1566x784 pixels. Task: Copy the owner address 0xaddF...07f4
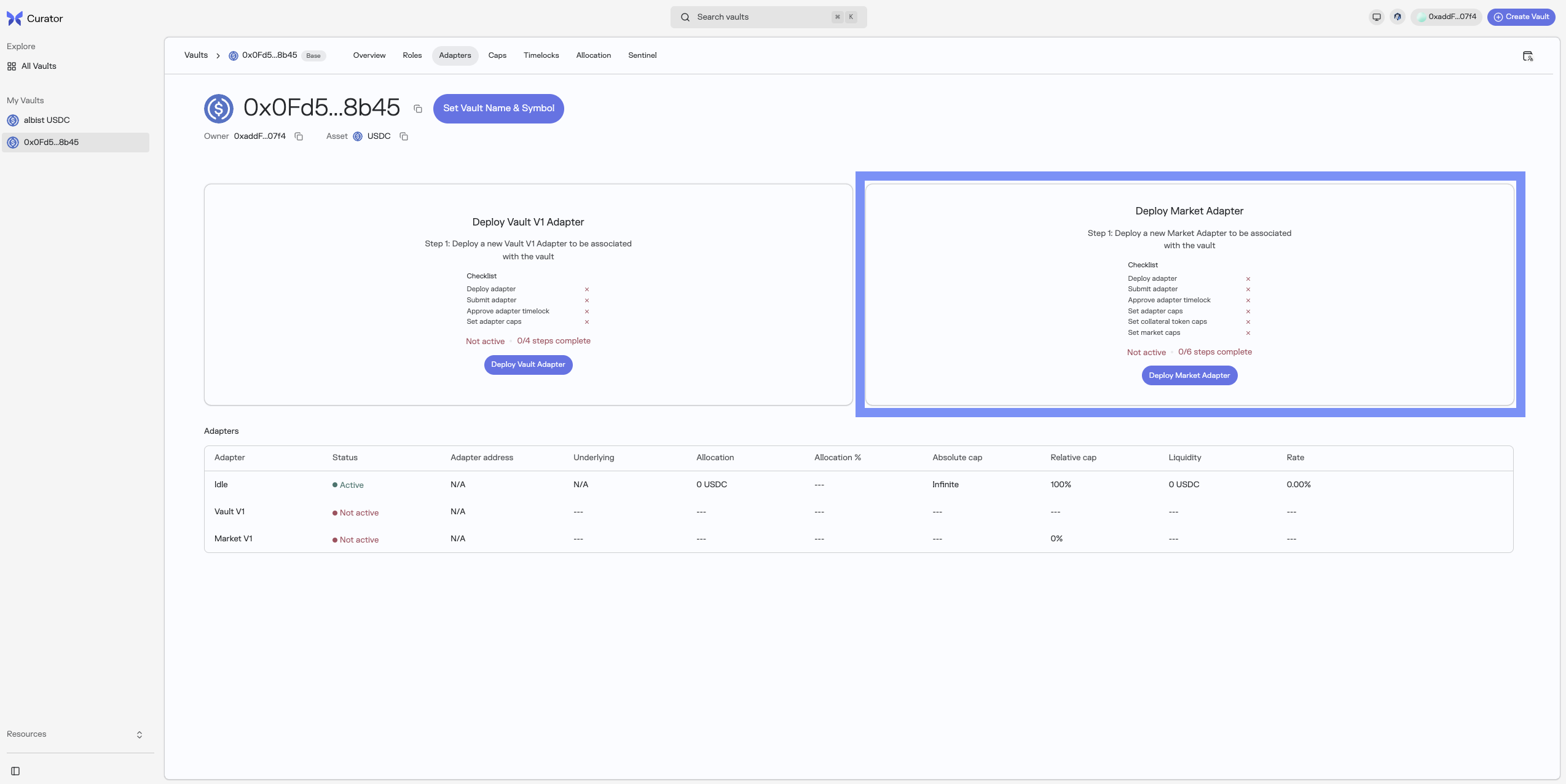click(x=299, y=136)
